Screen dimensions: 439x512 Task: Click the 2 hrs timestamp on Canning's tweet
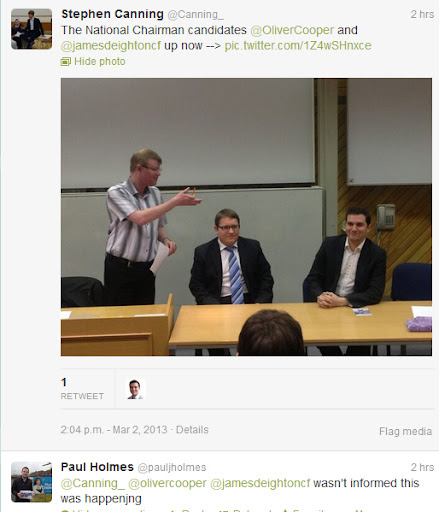point(422,14)
